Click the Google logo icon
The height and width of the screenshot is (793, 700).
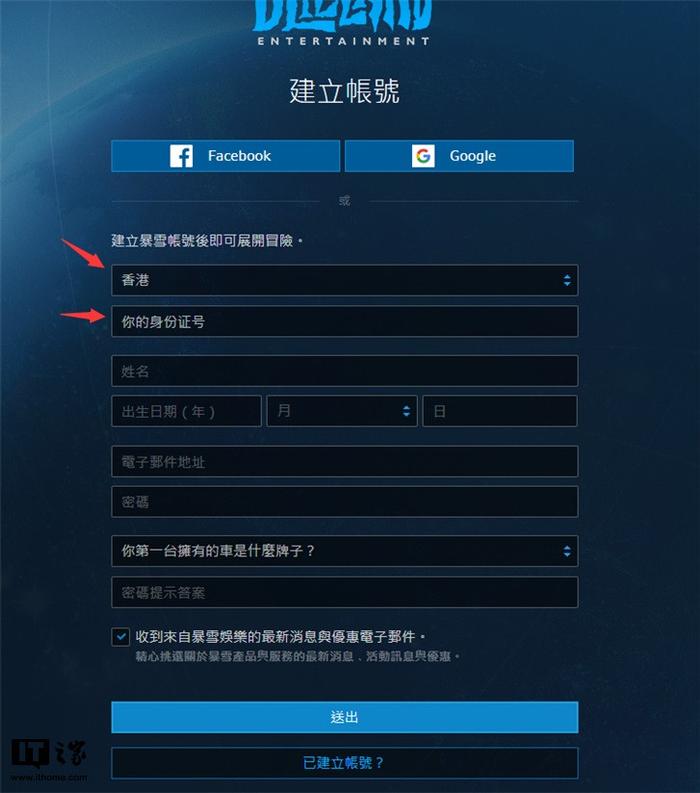(x=423, y=156)
